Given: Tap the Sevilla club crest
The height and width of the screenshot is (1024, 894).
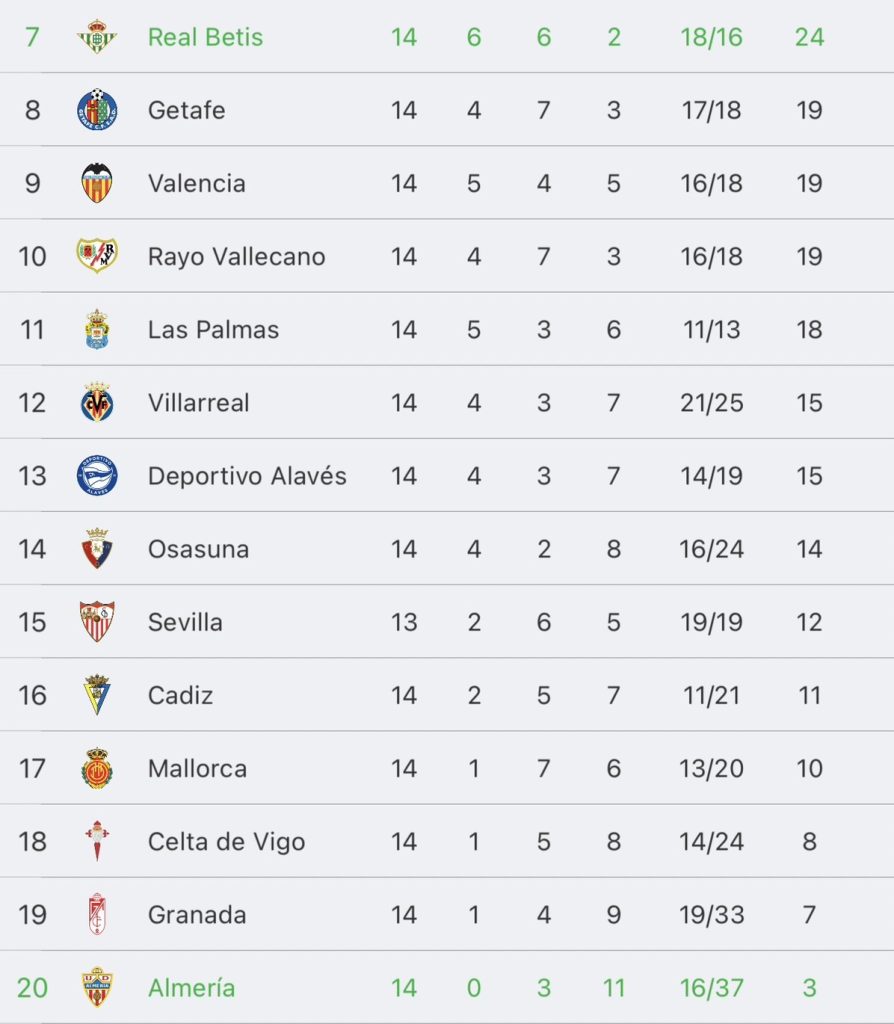Looking at the screenshot, I should coord(97,622).
